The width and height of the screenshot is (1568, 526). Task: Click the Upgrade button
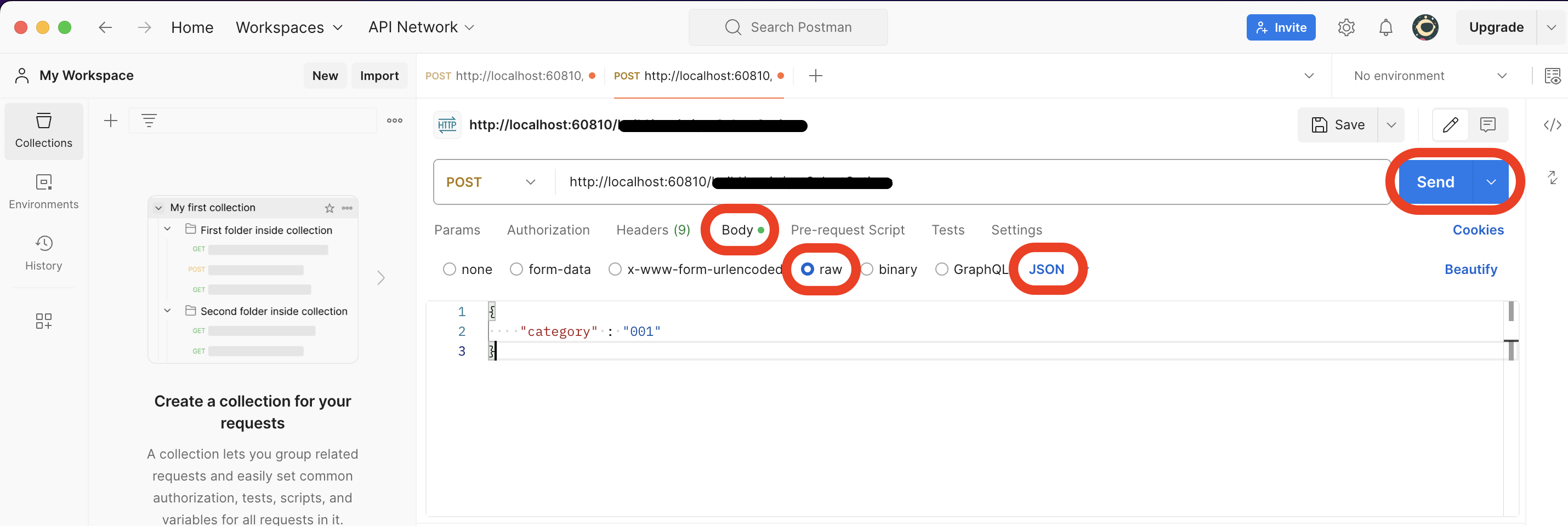[1496, 27]
